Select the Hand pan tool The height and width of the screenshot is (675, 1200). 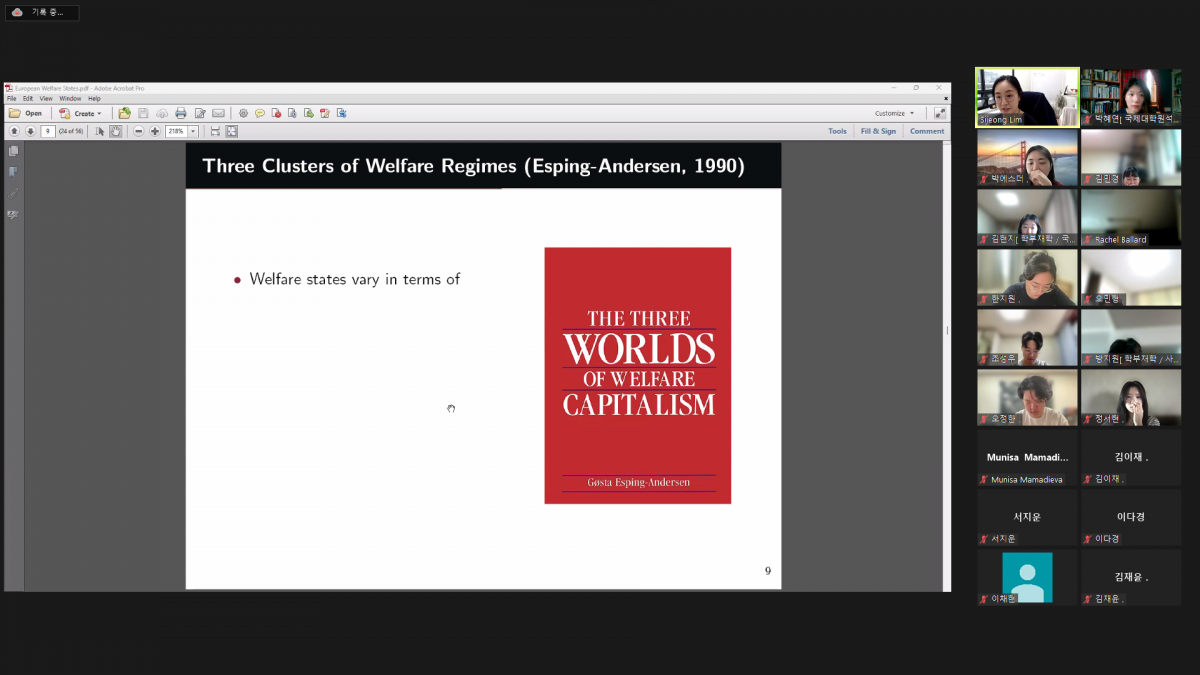coord(116,131)
